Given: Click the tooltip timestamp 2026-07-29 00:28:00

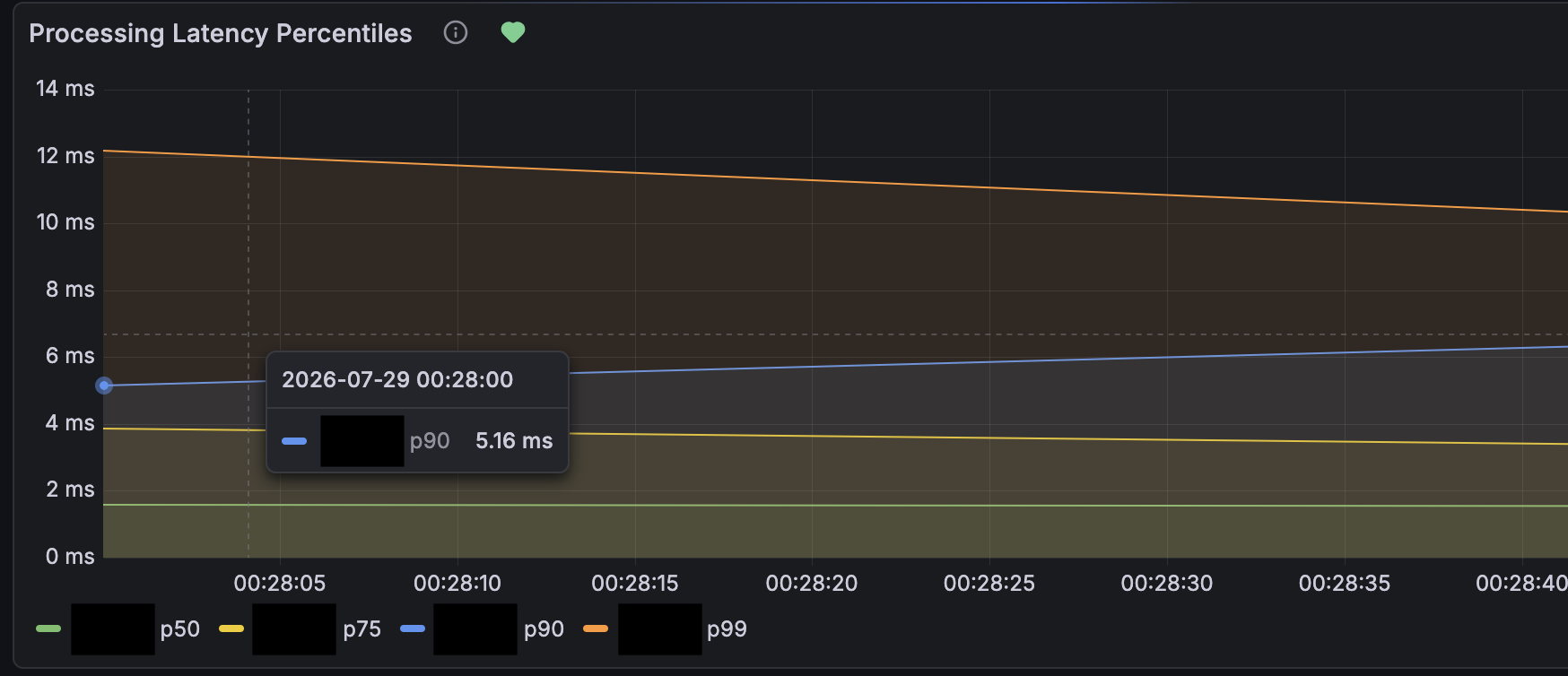Looking at the screenshot, I should click(397, 380).
